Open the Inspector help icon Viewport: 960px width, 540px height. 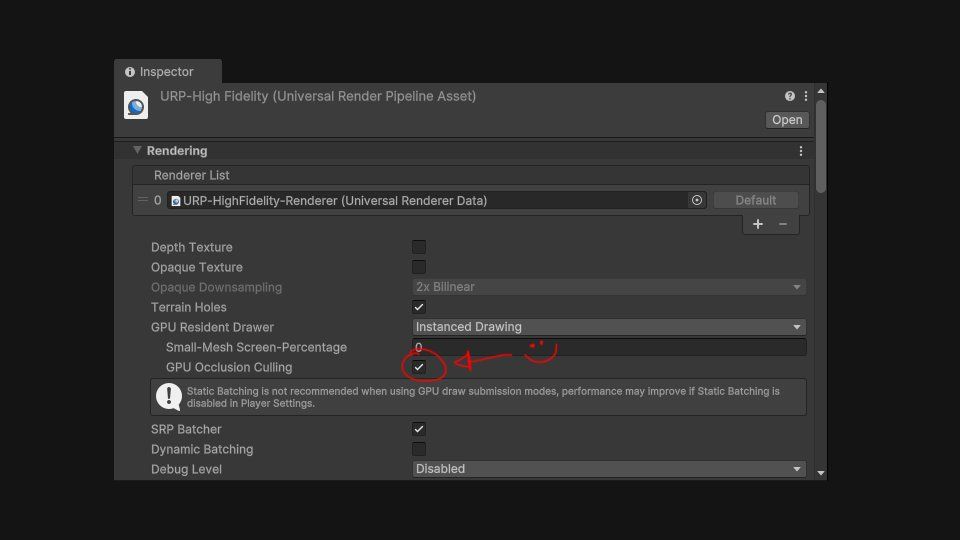pyautogui.click(x=790, y=96)
